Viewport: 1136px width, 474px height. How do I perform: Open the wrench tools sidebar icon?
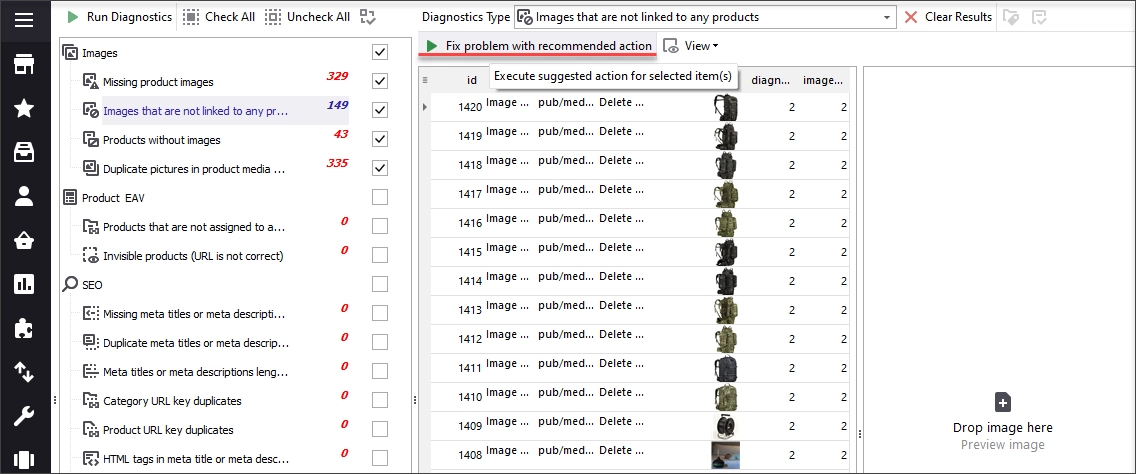click(24, 416)
